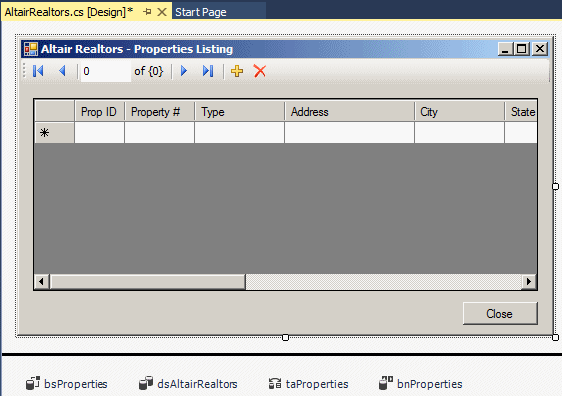This screenshot has width=562, height=396.
Task: Pin the AltairRealtors.cs design tab
Action: 147,12
